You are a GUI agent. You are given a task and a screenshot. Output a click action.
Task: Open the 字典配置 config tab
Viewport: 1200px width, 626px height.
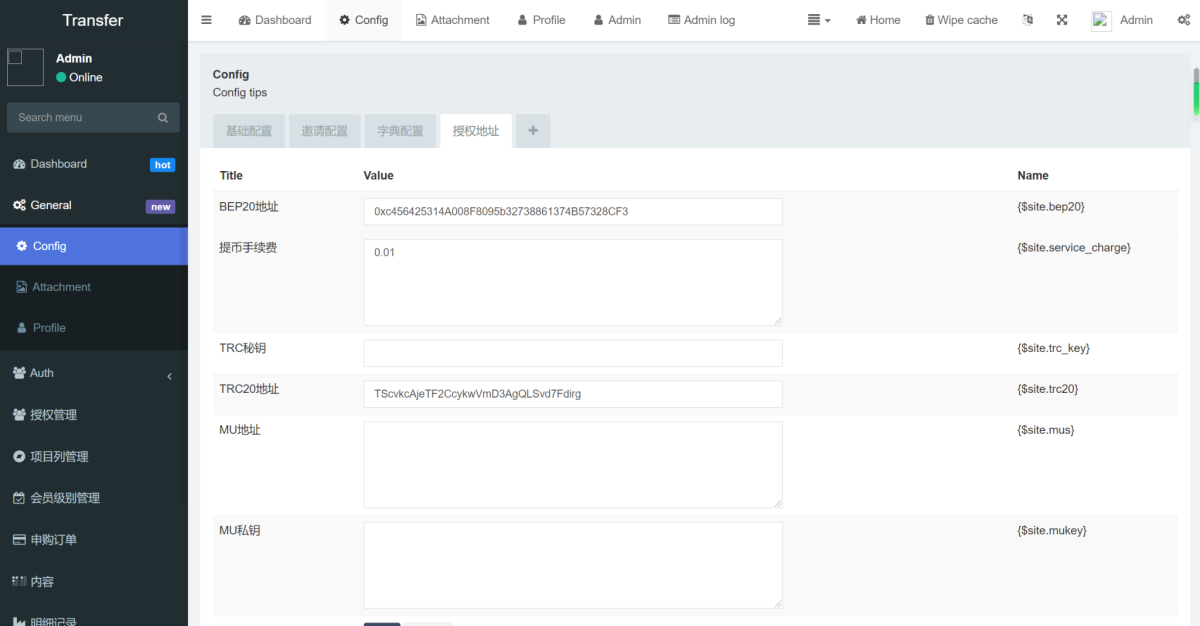(x=401, y=131)
